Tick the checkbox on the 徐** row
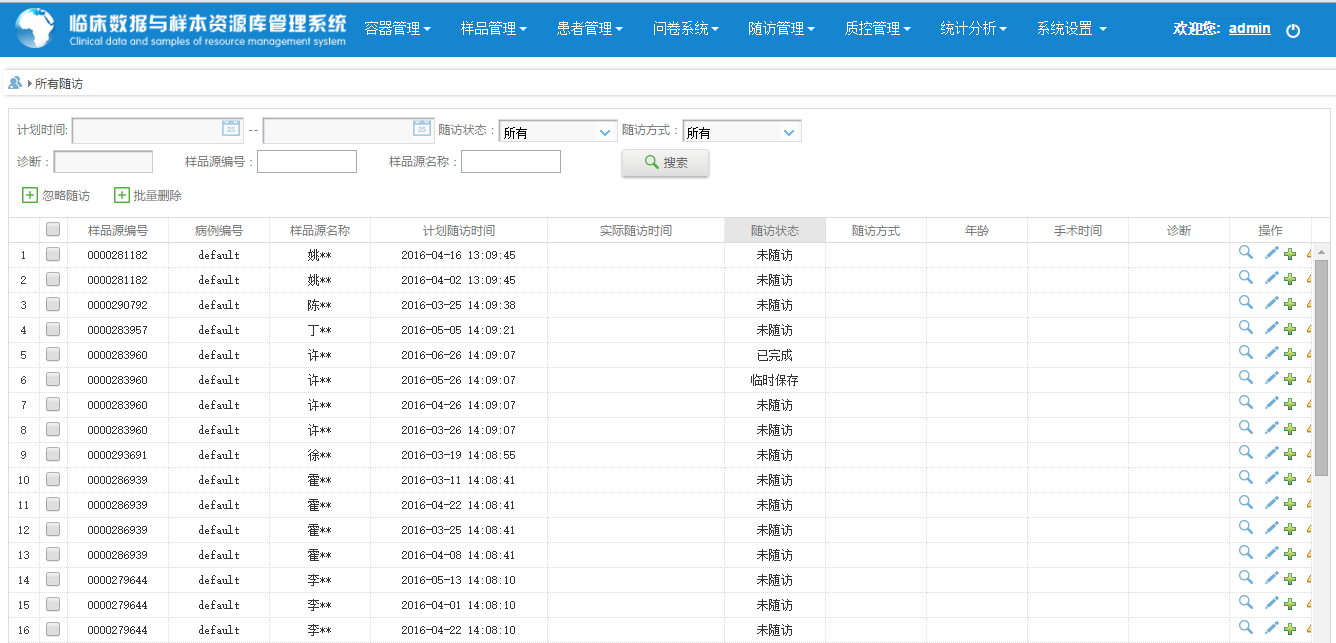 tap(53, 454)
